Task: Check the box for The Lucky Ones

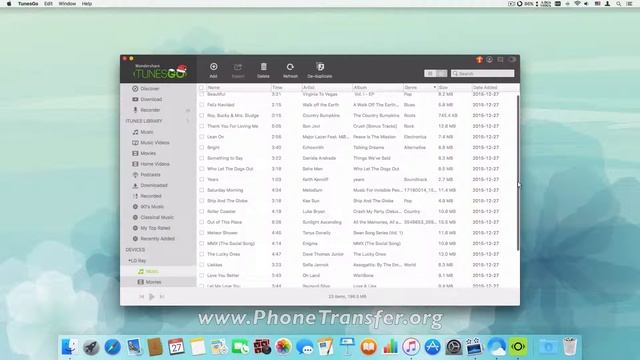Action: tap(201, 254)
